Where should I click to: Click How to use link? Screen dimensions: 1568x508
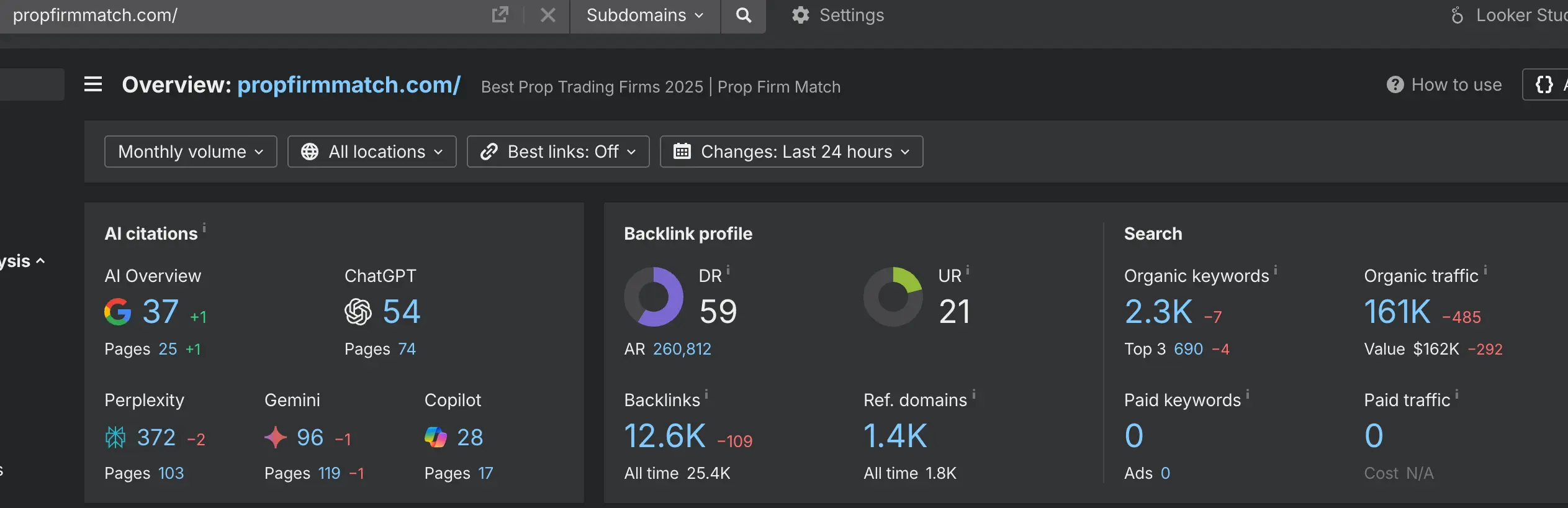tap(1456, 84)
